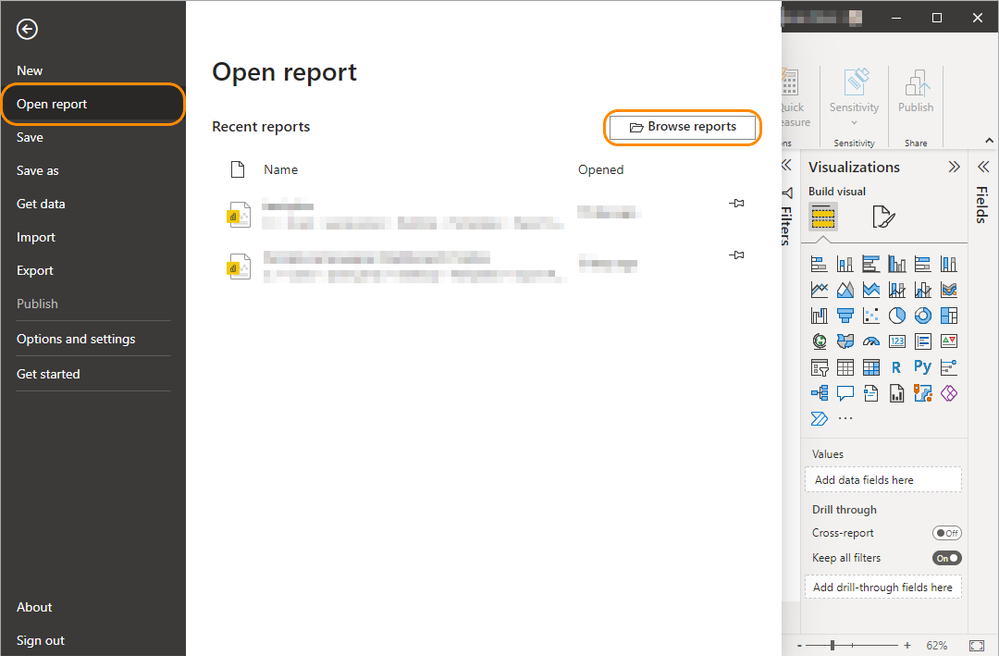This screenshot has width=999, height=657.
Task: Choose Options and settings from the menu
Action: 76,339
